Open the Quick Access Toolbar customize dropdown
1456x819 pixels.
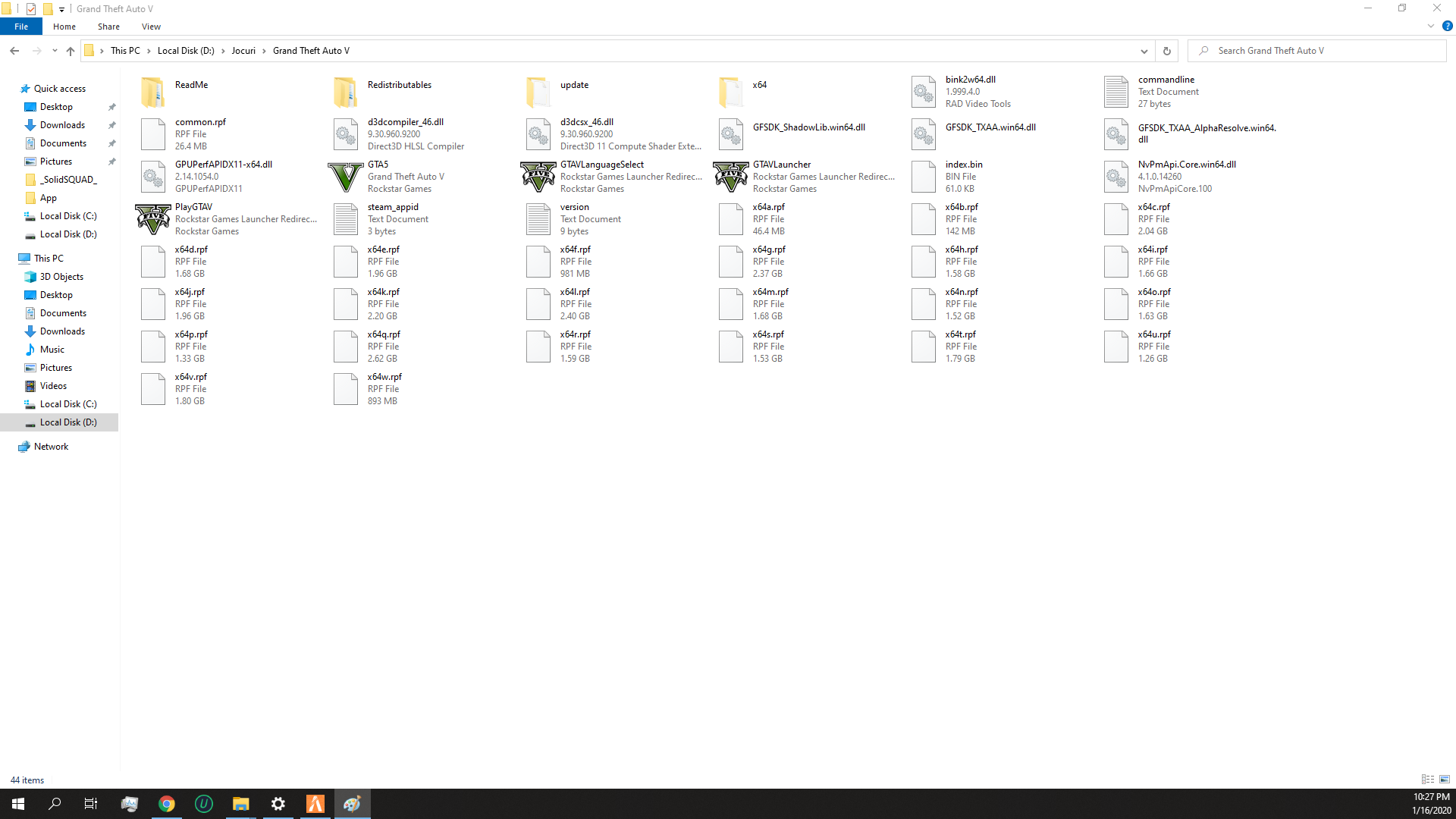pos(62,9)
